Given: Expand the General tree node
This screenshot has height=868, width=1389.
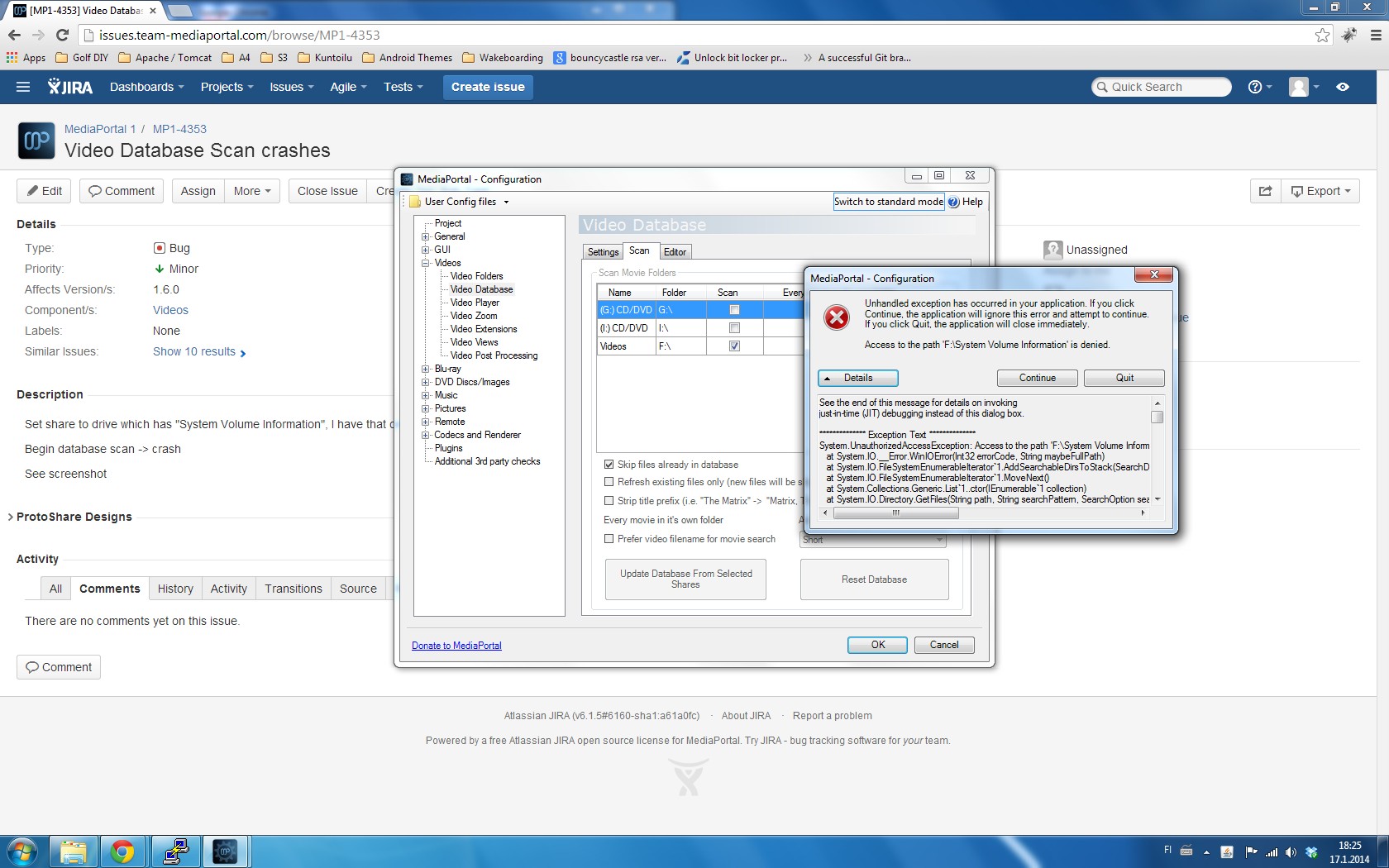Looking at the screenshot, I should click(x=425, y=236).
